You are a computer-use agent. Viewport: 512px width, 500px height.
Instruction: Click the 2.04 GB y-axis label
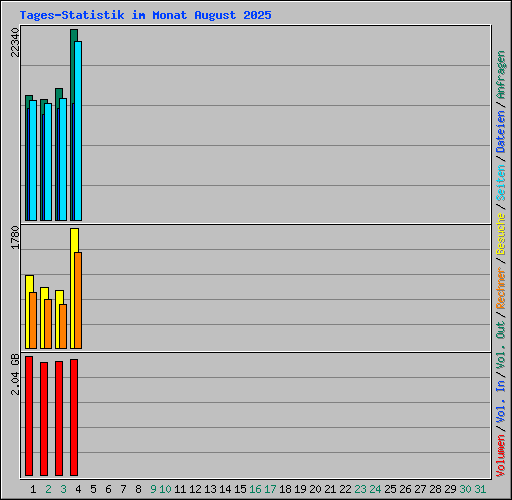15,375
